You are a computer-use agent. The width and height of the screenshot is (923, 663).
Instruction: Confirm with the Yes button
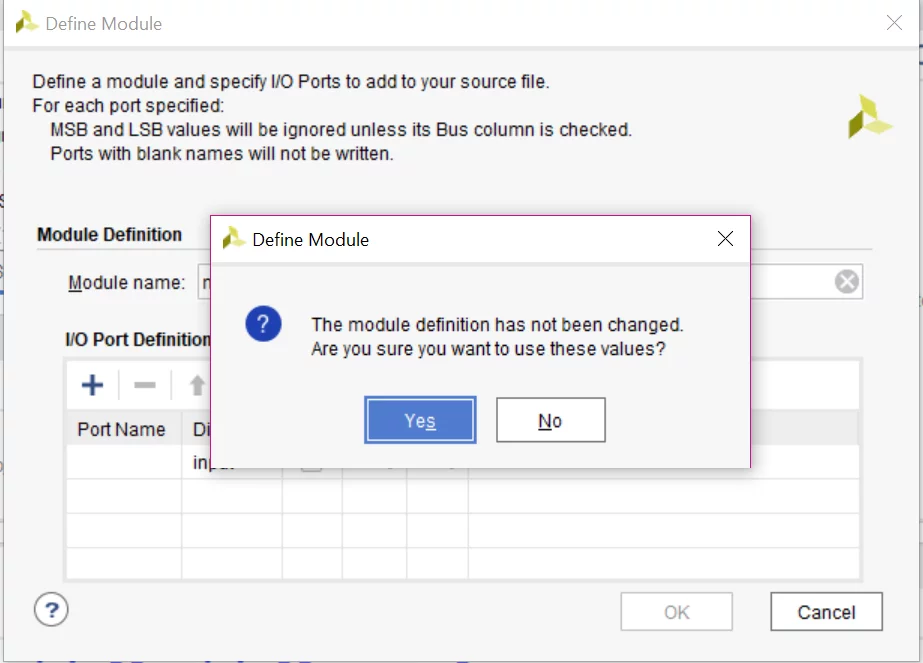point(420,420)
